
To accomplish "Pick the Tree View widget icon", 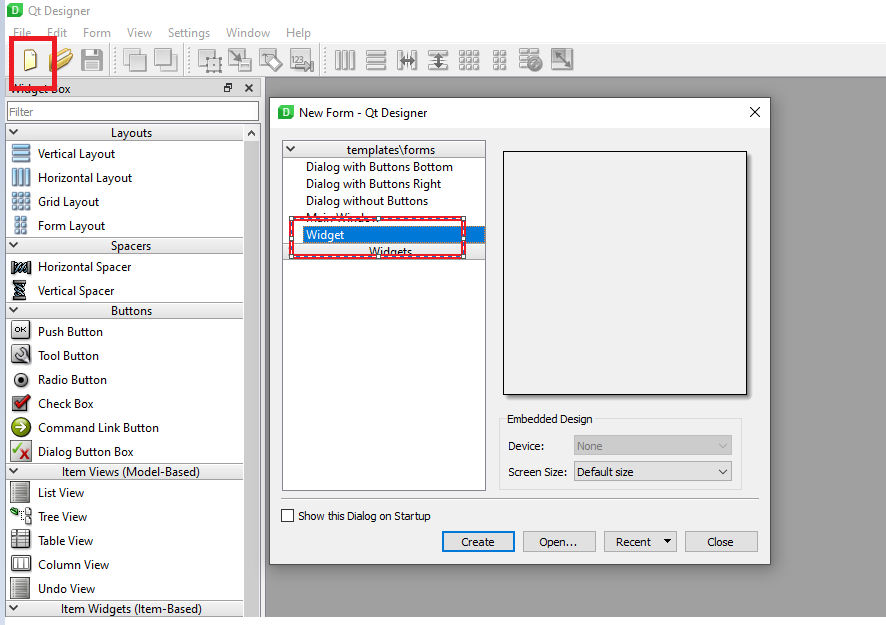I will pos(21,516).
